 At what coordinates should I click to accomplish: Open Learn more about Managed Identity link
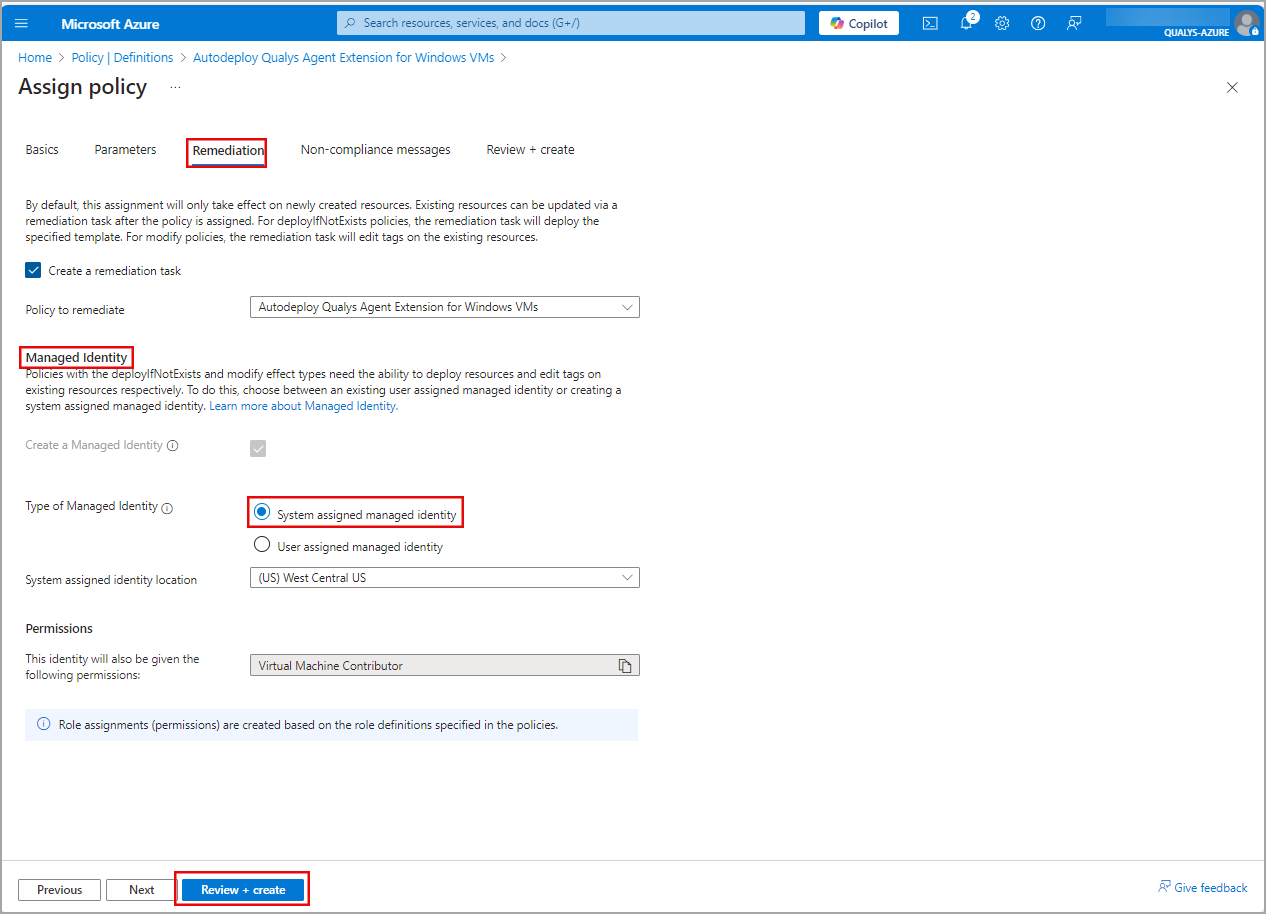pyautogui.click(x=301, y=405)
